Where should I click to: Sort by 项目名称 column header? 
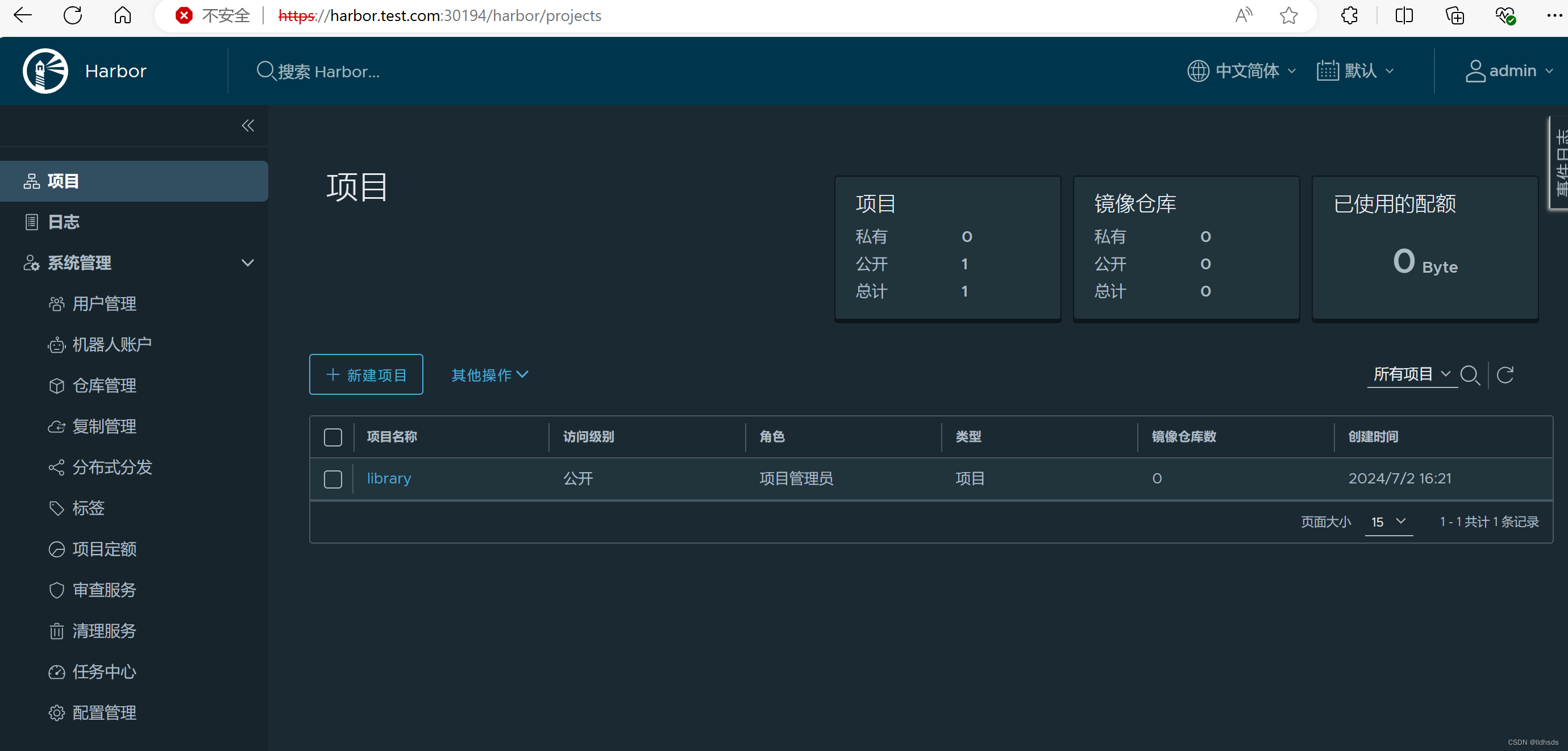pos(392,436)
